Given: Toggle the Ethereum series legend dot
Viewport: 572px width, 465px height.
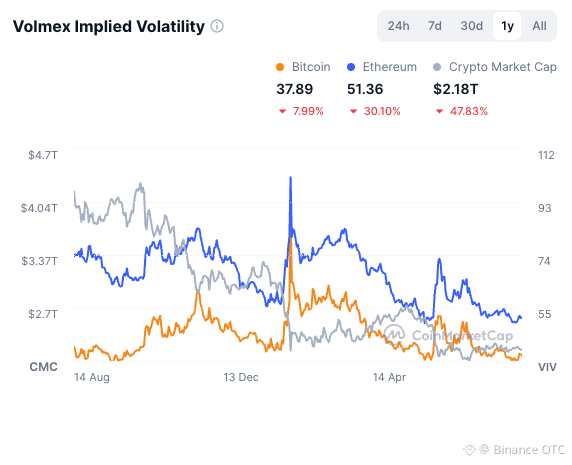Looking at the screenshot, I should pyautogui.click(x=351, y=67).
